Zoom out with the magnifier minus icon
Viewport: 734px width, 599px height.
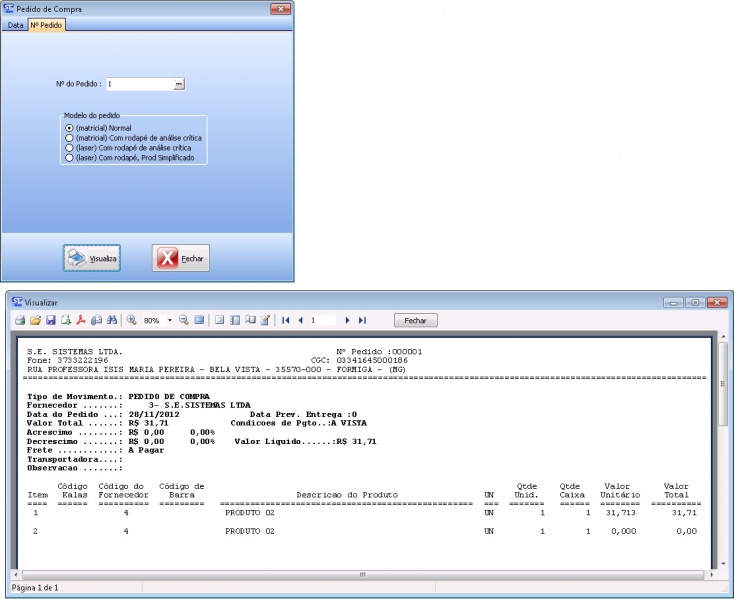[x=184, y=320]
